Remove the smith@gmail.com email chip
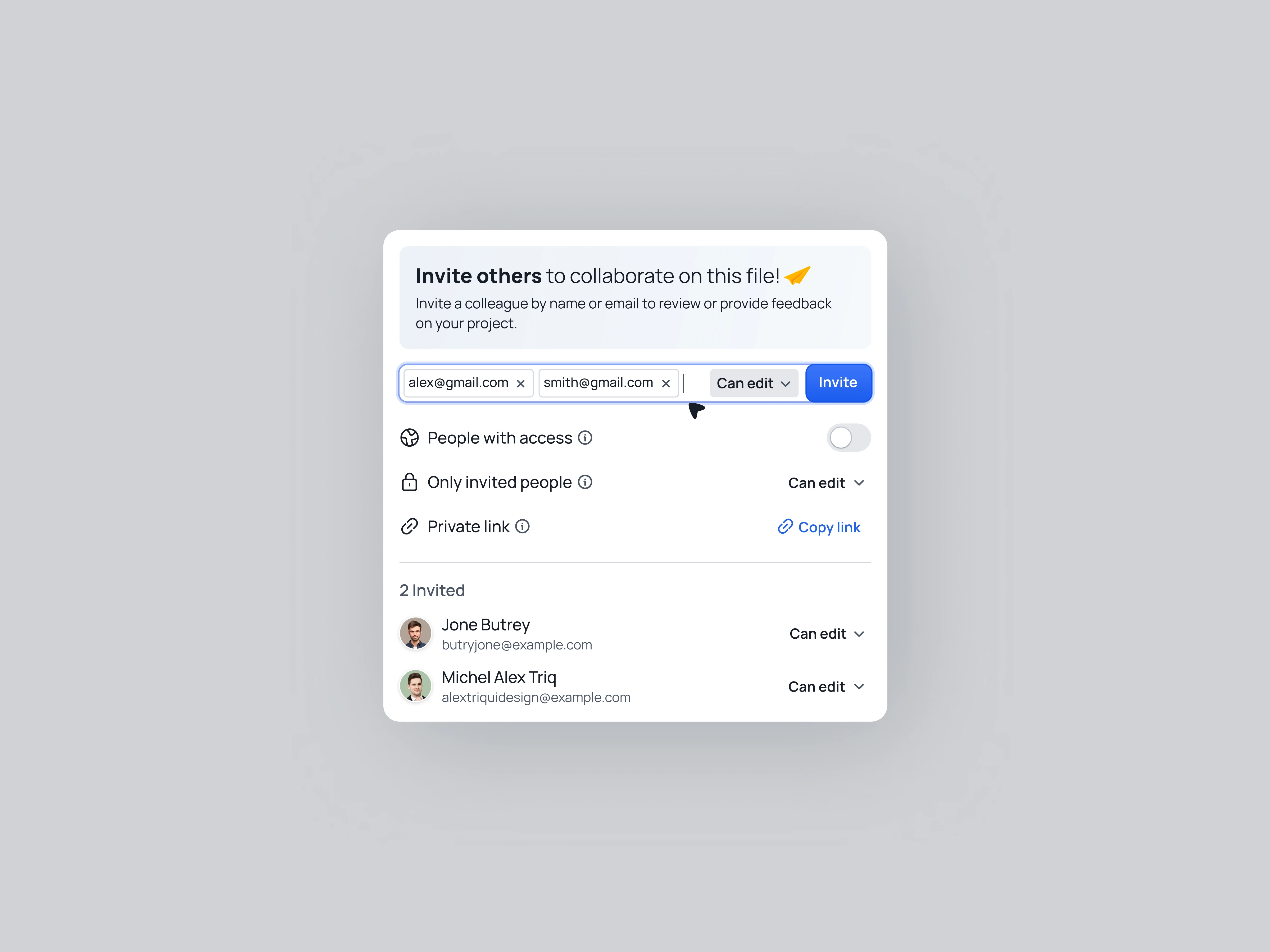Screen dimensions: 1270x952 [x=665, y=384]
